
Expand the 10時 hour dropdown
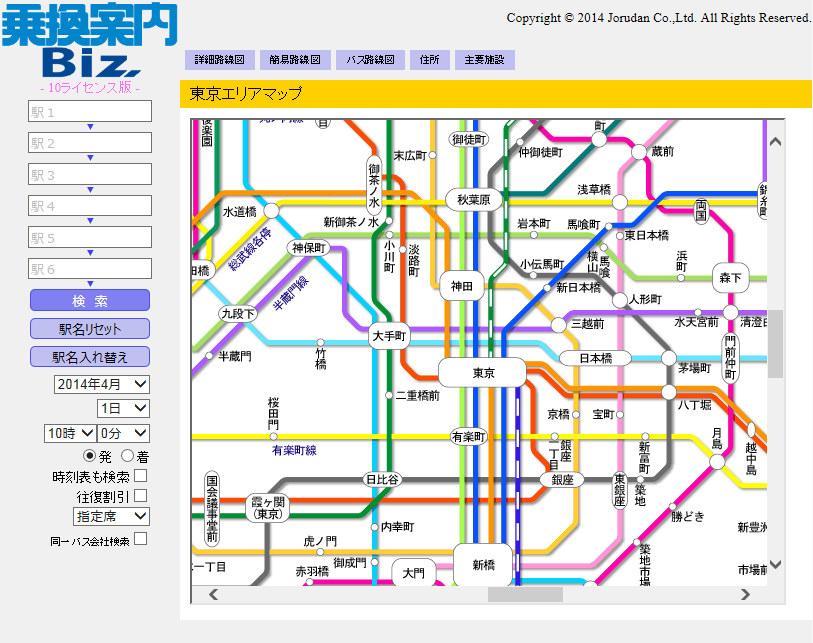[70, 433]
